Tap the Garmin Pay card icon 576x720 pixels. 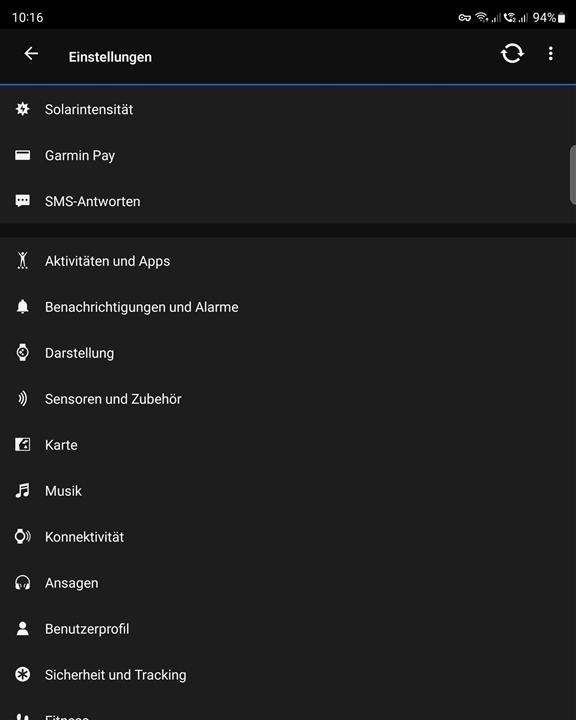click(x=23, y=155)
